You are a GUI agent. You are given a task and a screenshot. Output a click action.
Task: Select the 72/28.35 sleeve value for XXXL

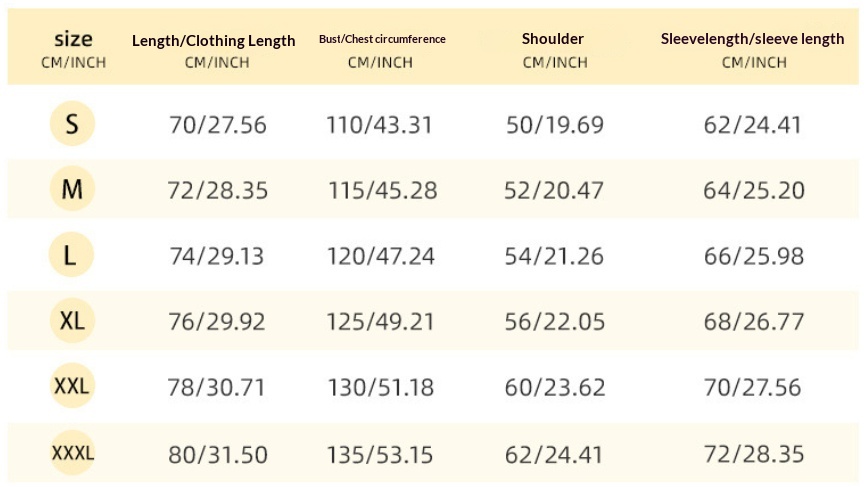(x=754, y=454)
